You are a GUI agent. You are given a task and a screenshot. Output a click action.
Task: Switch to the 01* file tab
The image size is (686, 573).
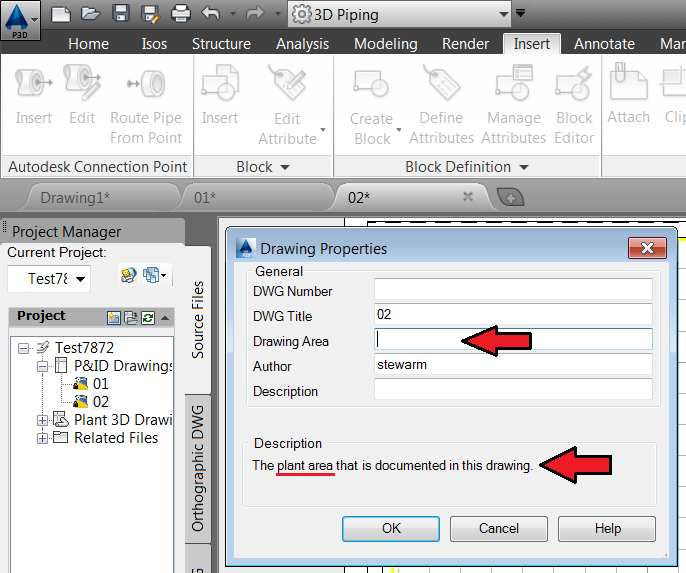[x=257, y=198]
